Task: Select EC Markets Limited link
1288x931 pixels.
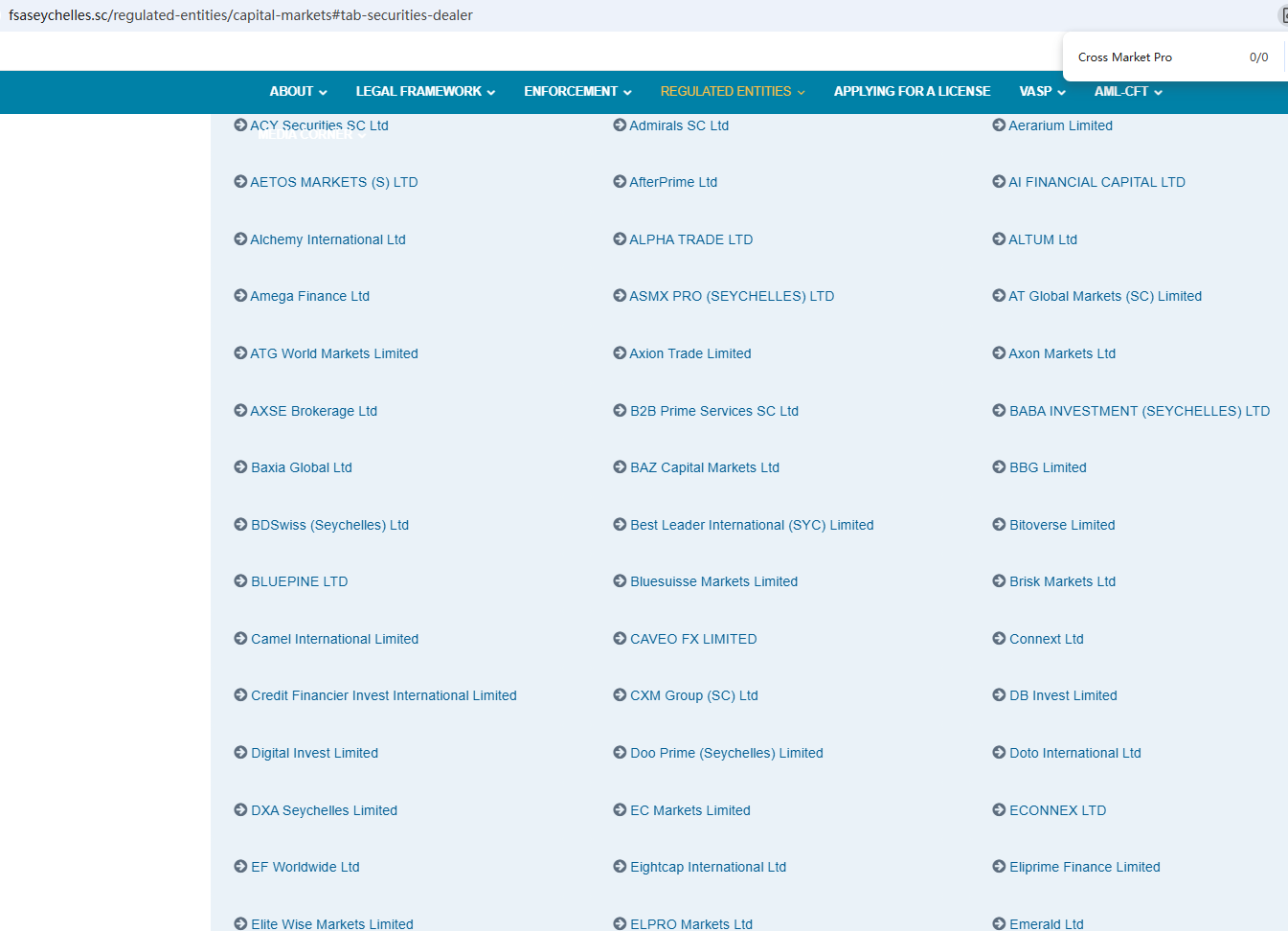Action: pos(689,810)
